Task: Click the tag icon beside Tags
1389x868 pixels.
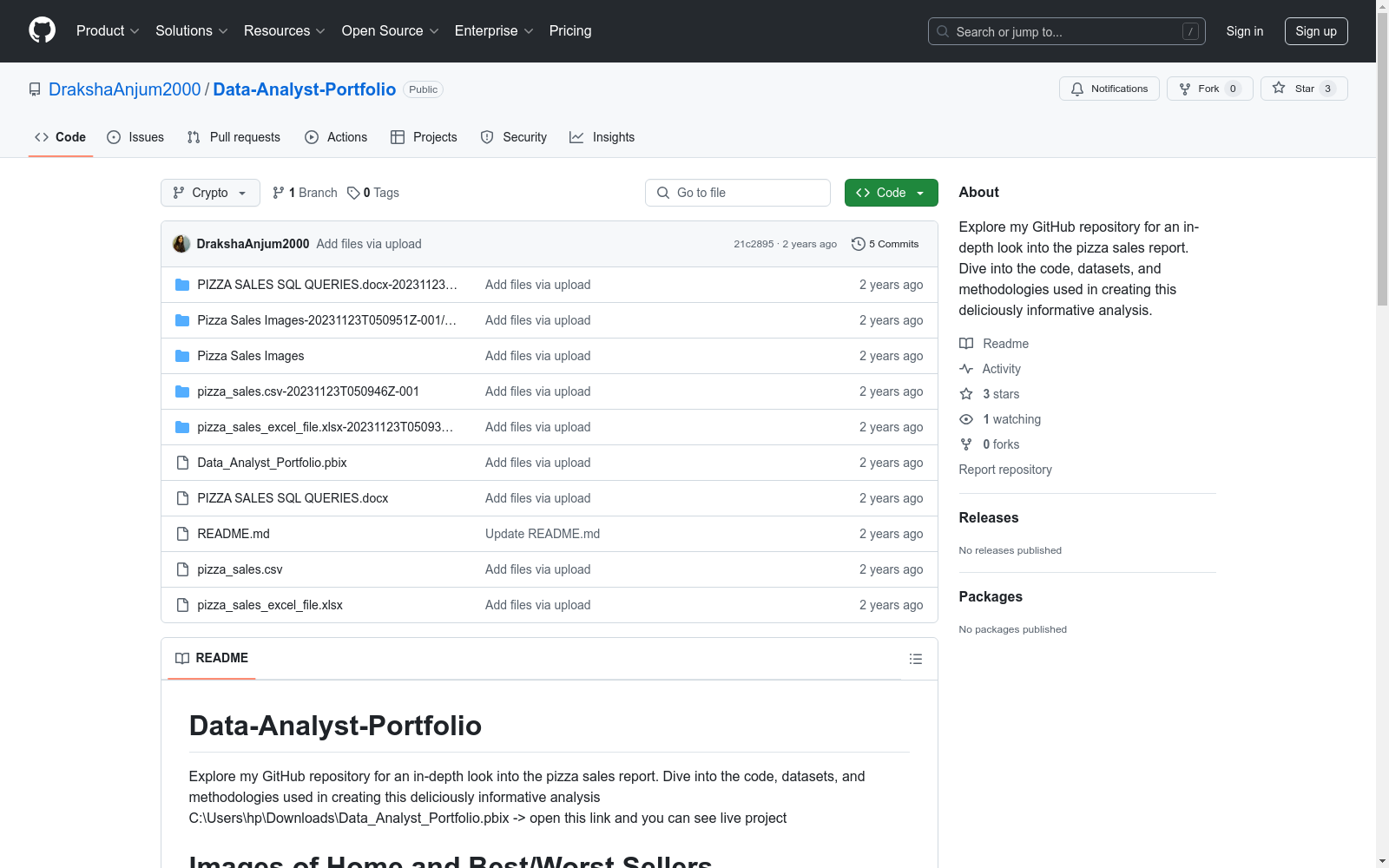Action: coord(353,193)
